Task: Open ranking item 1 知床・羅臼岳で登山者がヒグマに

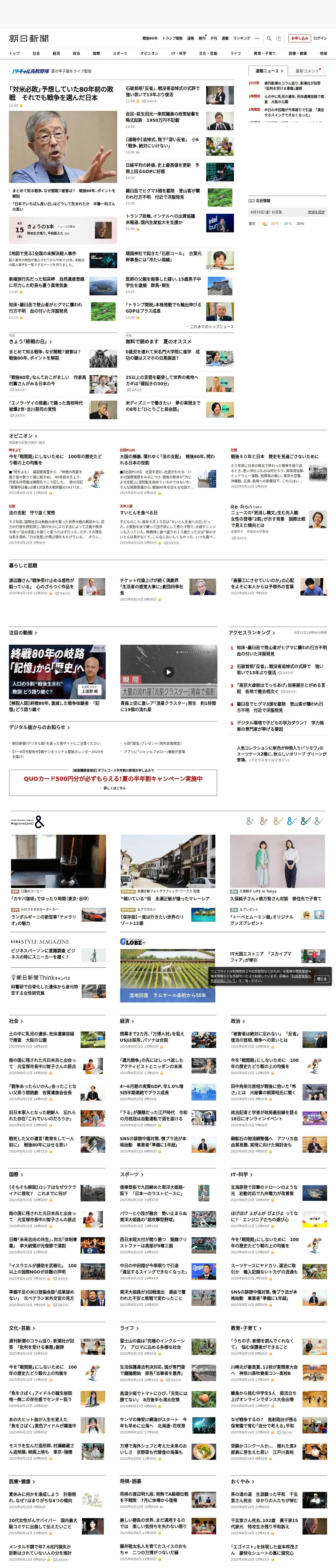Action: click(x=282, y=651)
